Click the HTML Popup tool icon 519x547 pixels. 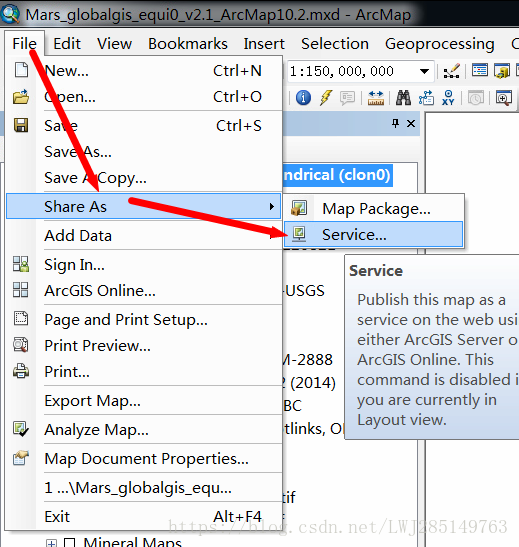347,98
